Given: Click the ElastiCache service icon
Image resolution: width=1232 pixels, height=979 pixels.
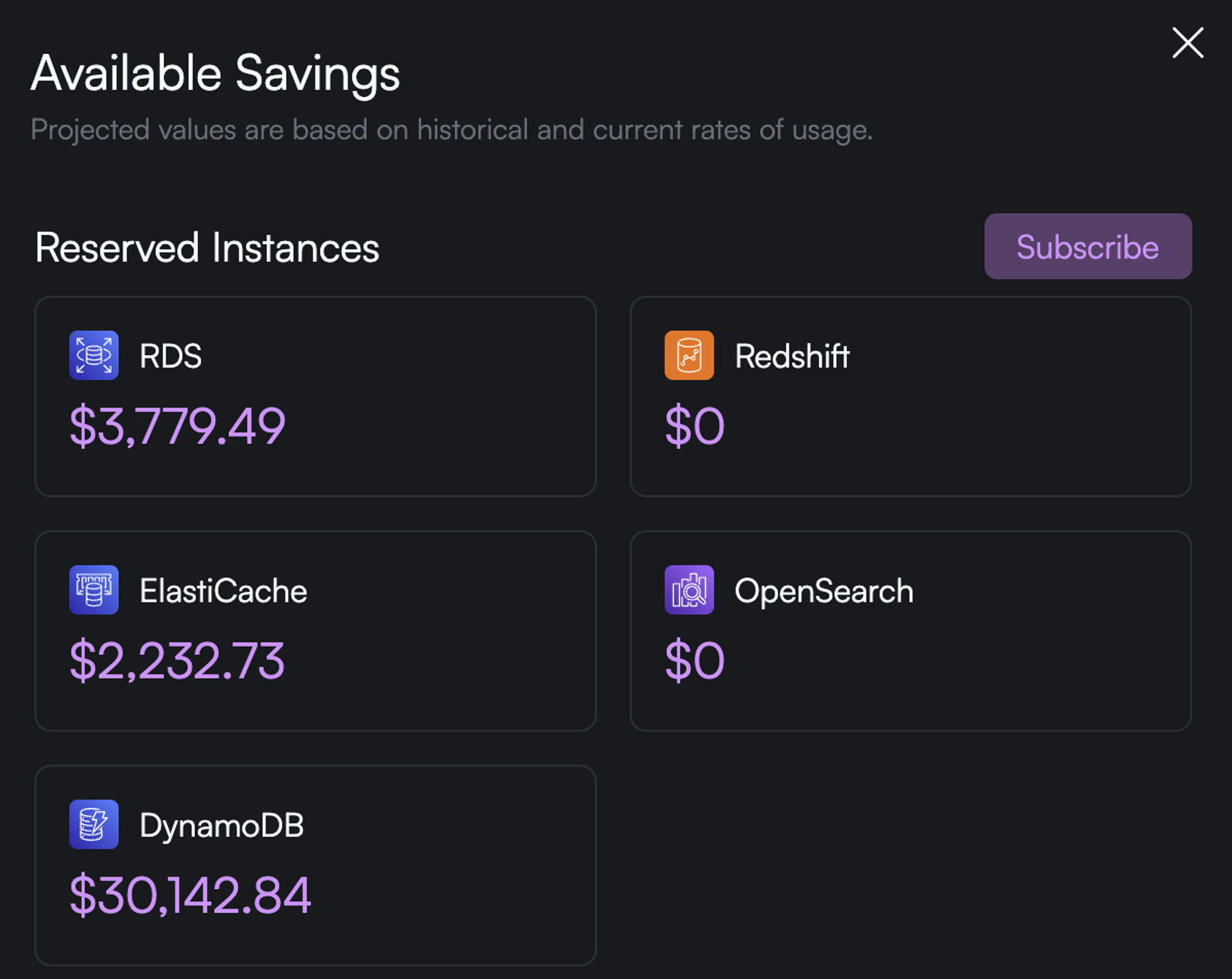Looking at the screenshot, I should coord(94,590).
